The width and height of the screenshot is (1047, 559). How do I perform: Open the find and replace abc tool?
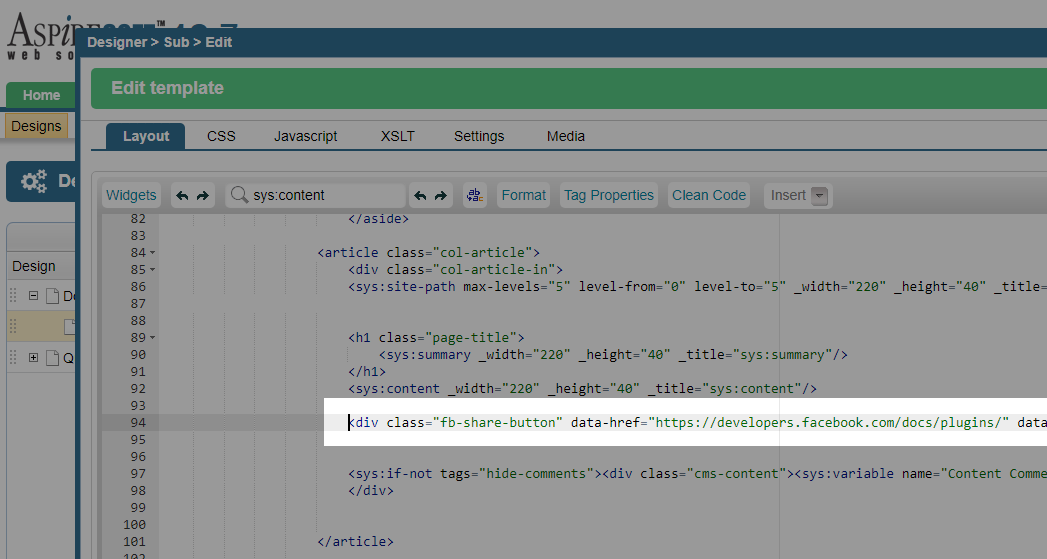point(475,195)
